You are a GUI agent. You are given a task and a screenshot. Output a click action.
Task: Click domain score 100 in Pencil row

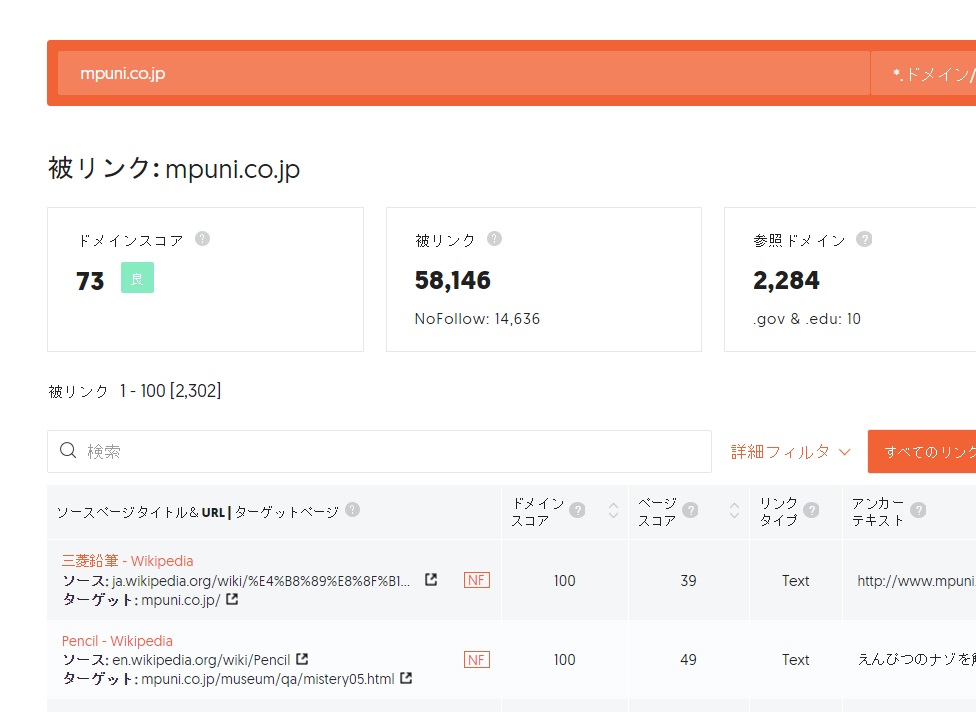point(565,660)
